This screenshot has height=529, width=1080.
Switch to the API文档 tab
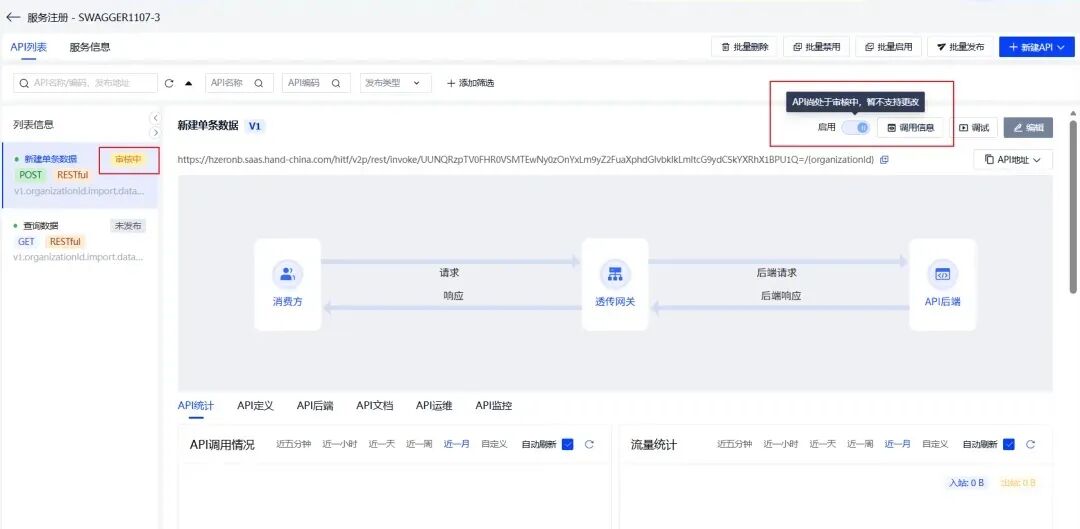tap(375, 406)
